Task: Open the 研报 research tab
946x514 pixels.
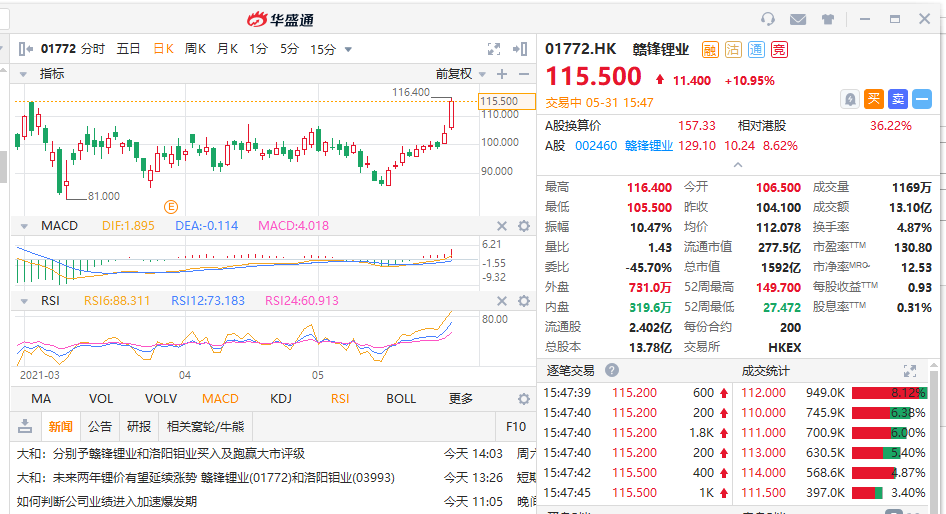Action: pyautogui.click(x=139, y=427)
